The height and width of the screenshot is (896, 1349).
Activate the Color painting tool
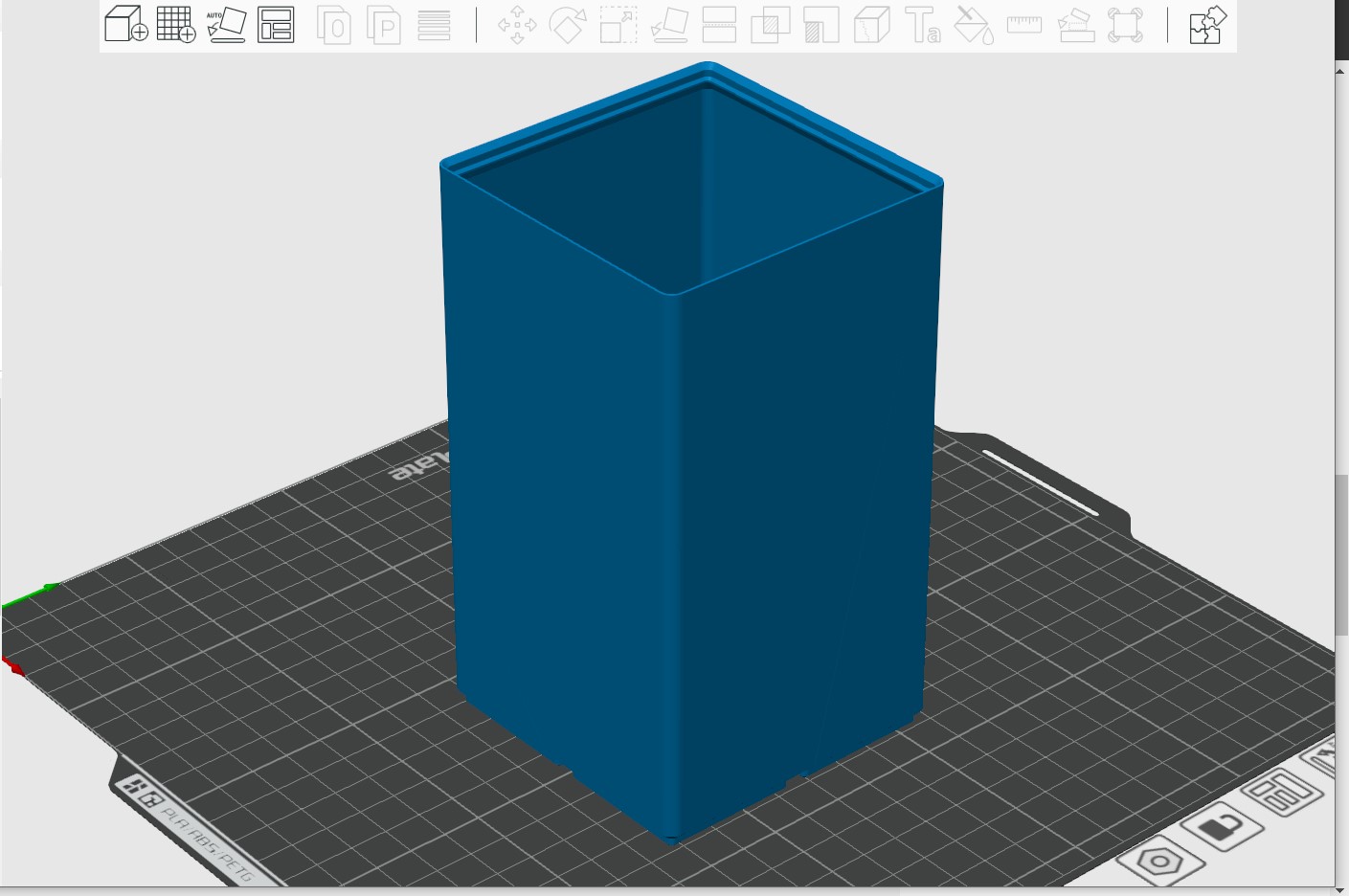(974, 27)
